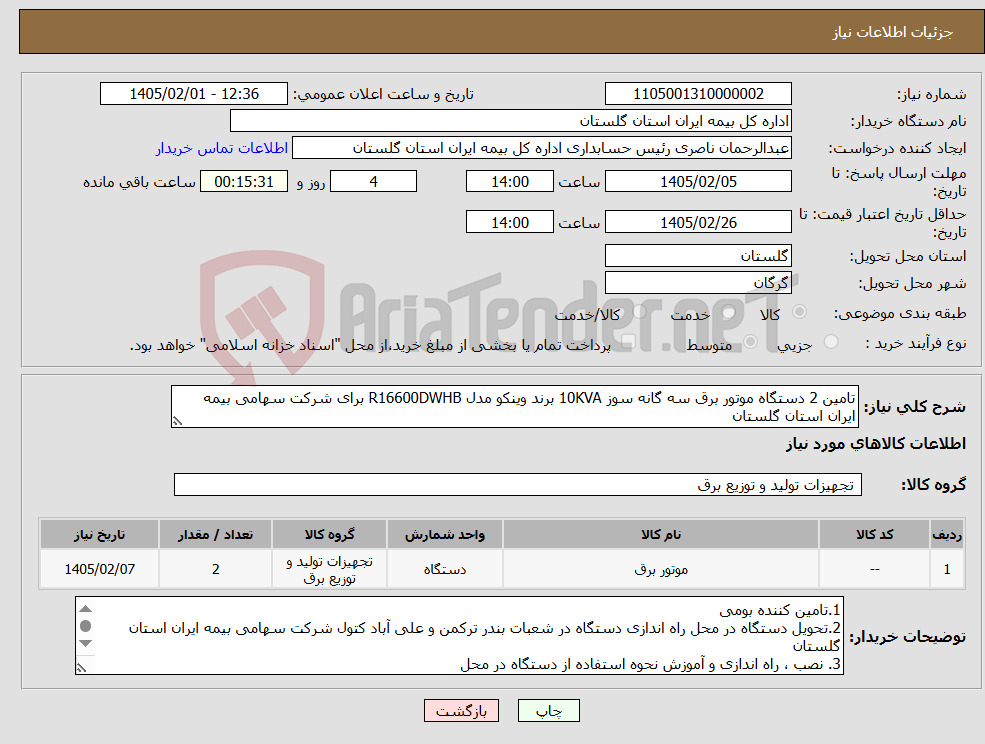Click the buyer notes text area

pos(459,636)
